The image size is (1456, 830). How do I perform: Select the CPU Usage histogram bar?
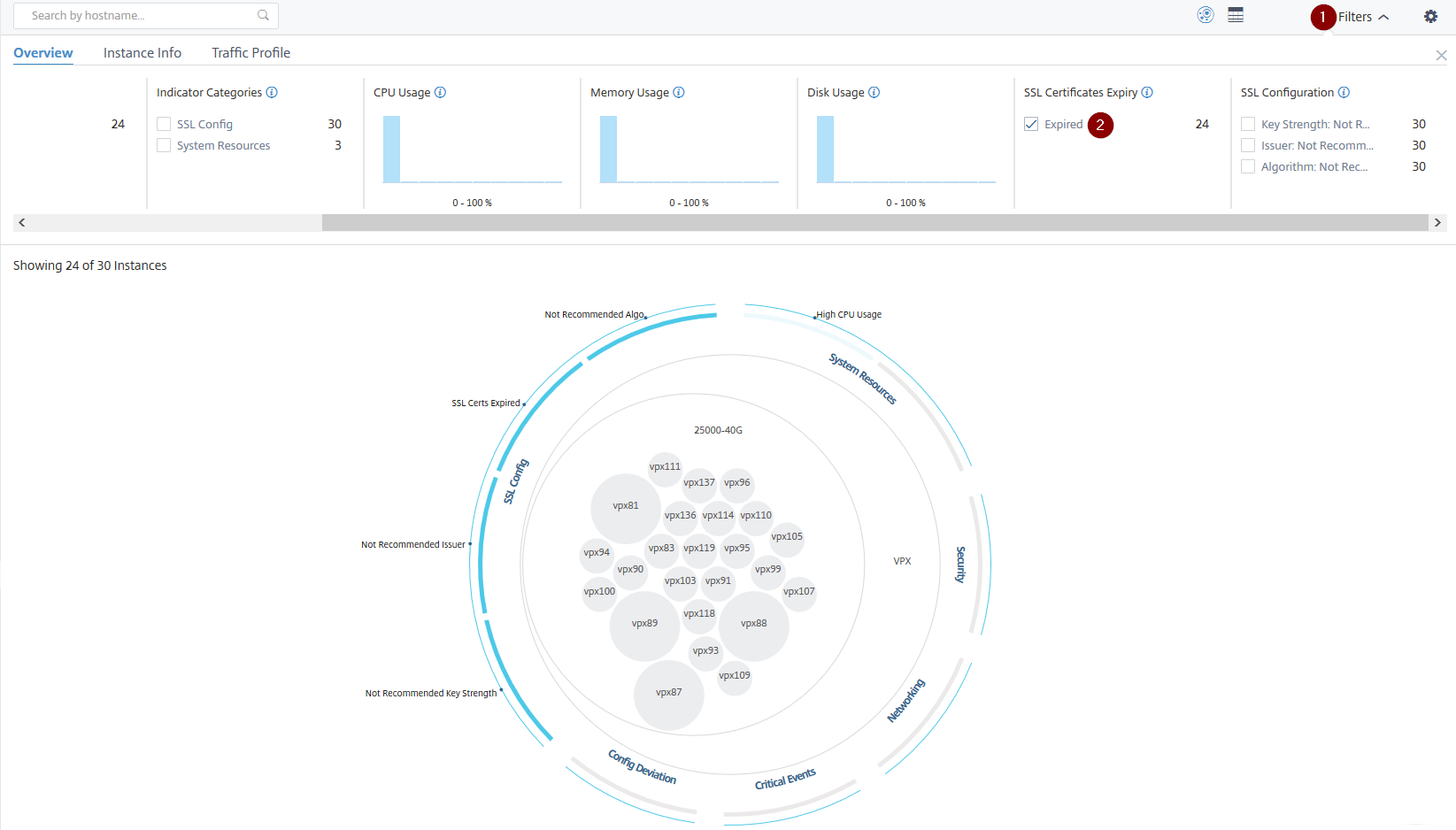pos(391,150)
